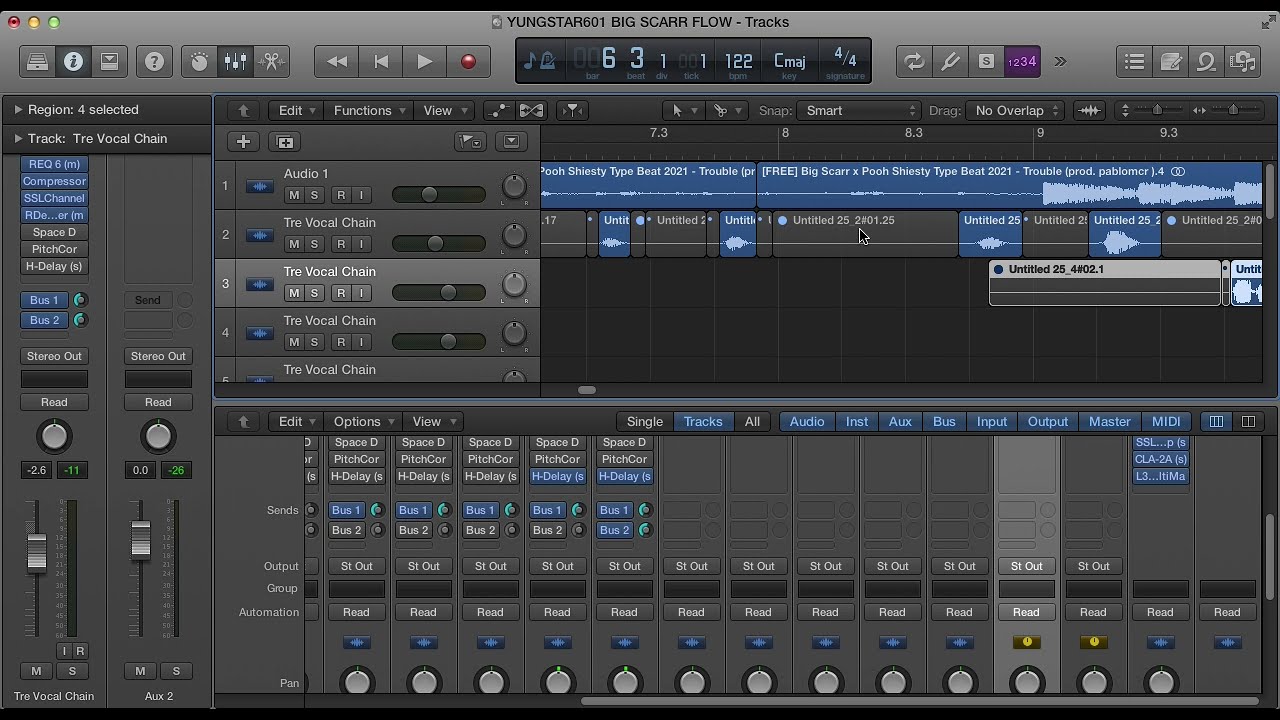This screenshot has height=720, width=1280.
Task: Open the REQ 6 plug-in slot
Action: point(54,164)
